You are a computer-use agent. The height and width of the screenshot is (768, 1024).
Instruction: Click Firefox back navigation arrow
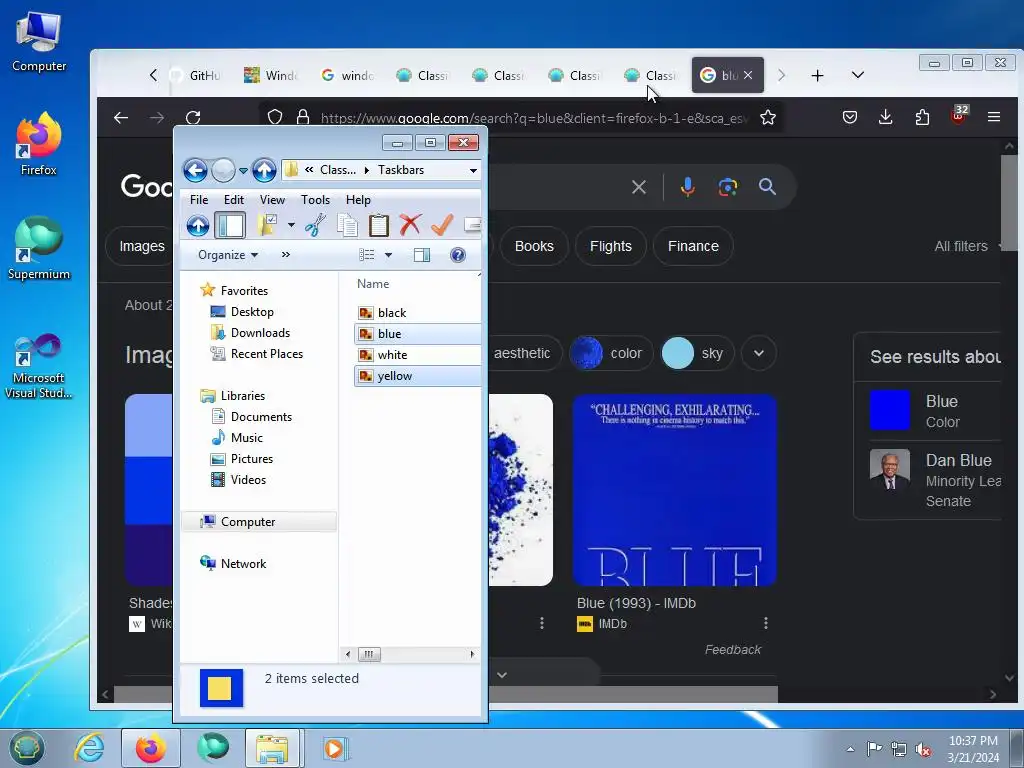(x=121, y=118)
